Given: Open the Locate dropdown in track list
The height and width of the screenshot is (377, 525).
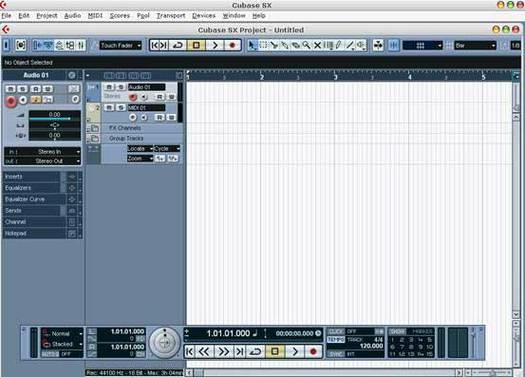Looking at the screenshot, I should click(x=140, y=149).
